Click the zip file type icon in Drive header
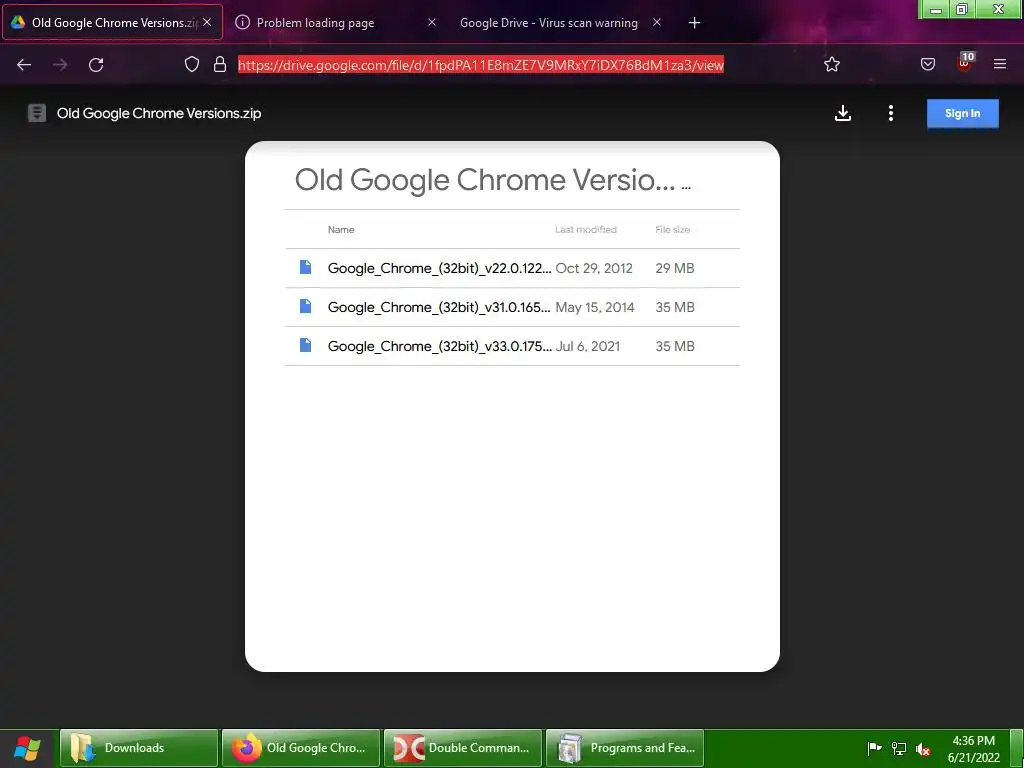Screen dimensions: 1024x768 tap(37, 113)
